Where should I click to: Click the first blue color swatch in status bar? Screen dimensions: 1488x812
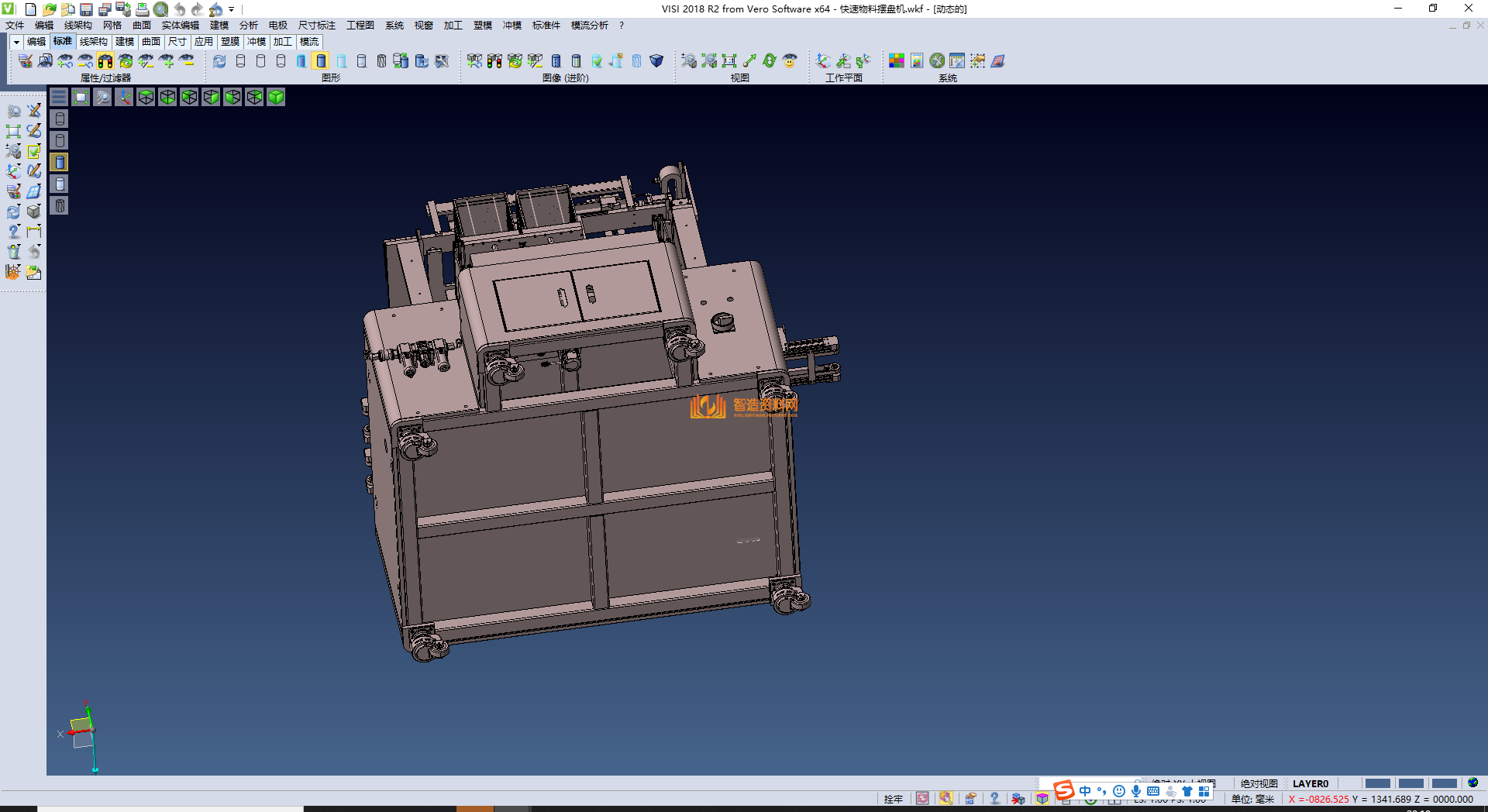point(1377,783)
